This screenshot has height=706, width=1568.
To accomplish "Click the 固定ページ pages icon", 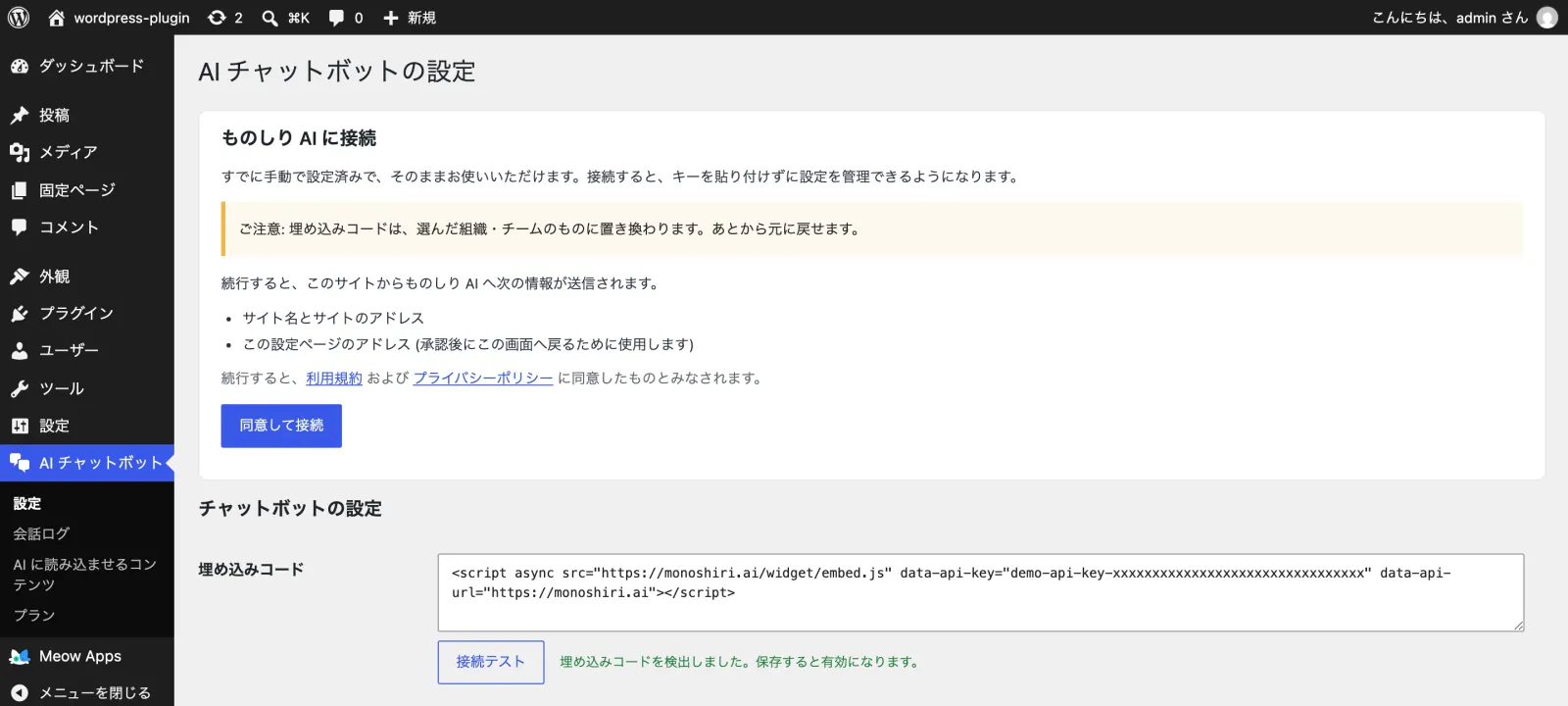I will (x=20, y=190).
